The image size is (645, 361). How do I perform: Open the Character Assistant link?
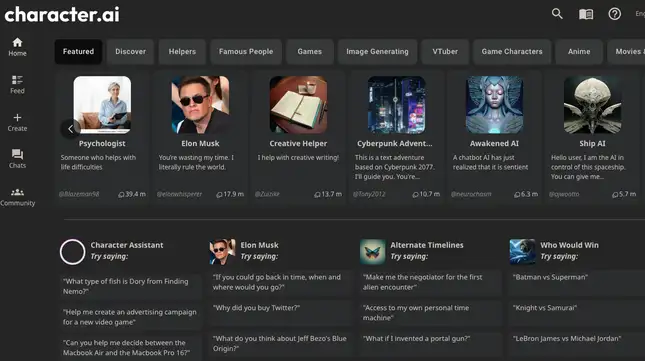[x=127, y=245]
